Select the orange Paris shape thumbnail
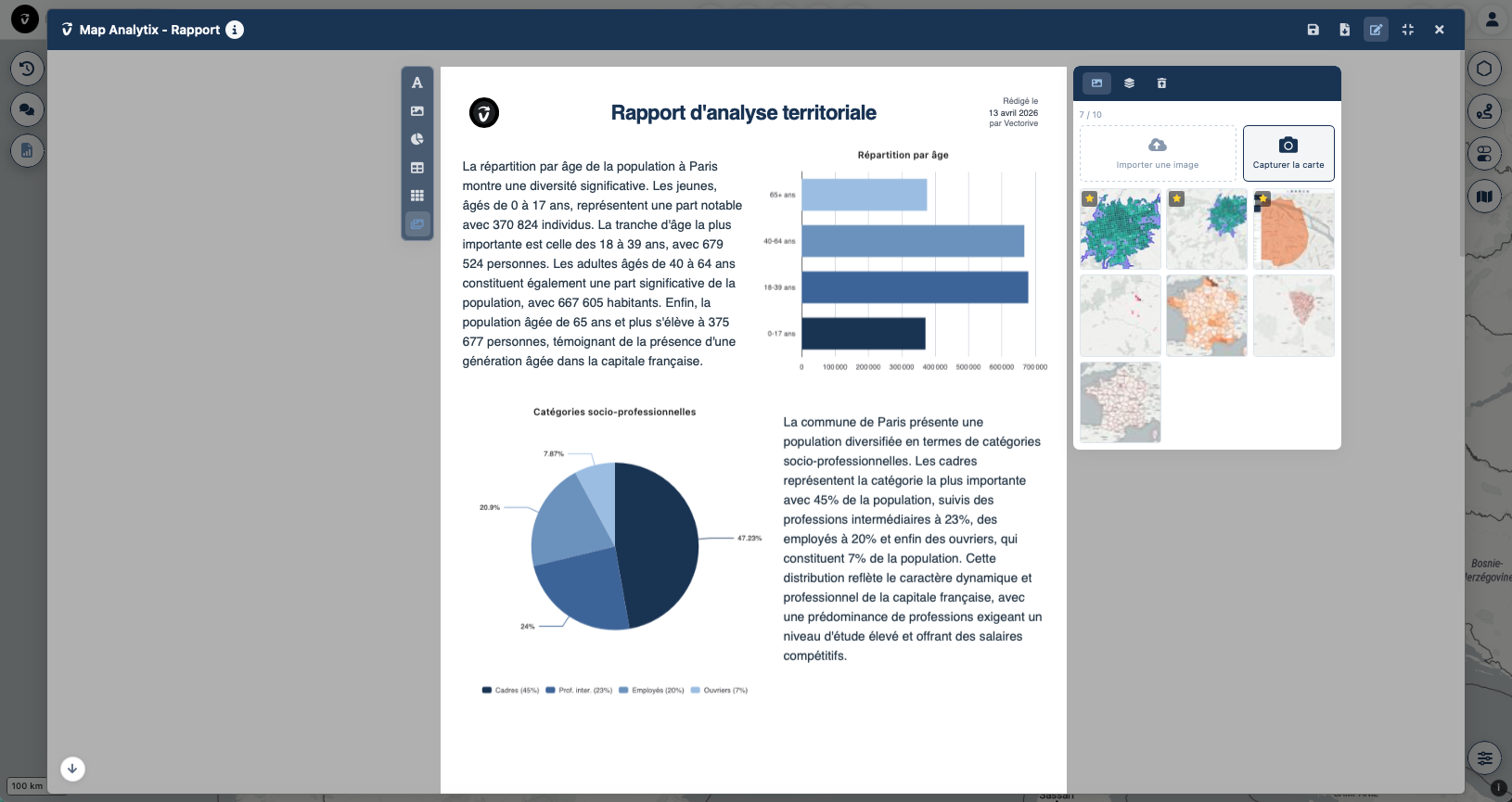This screenshot has width=1512, height=802. [1294, 229]
